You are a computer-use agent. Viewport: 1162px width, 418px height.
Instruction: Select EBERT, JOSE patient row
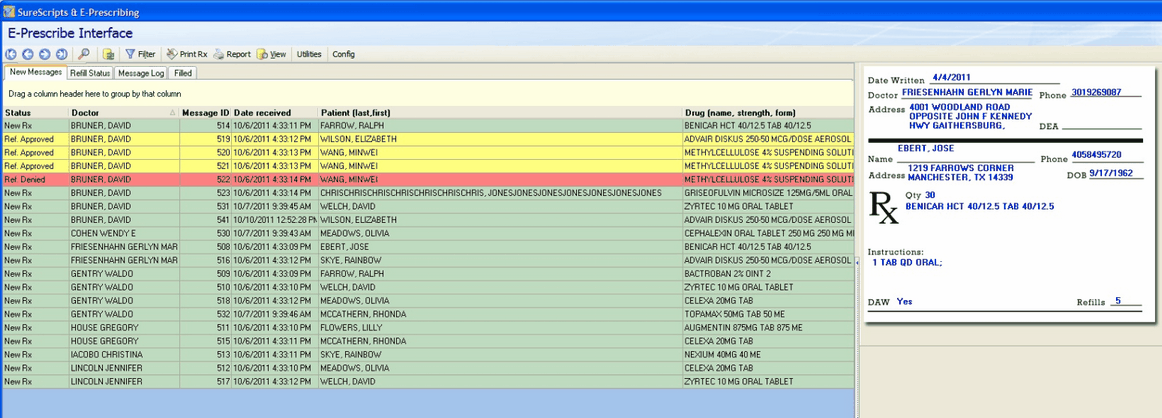428,246
